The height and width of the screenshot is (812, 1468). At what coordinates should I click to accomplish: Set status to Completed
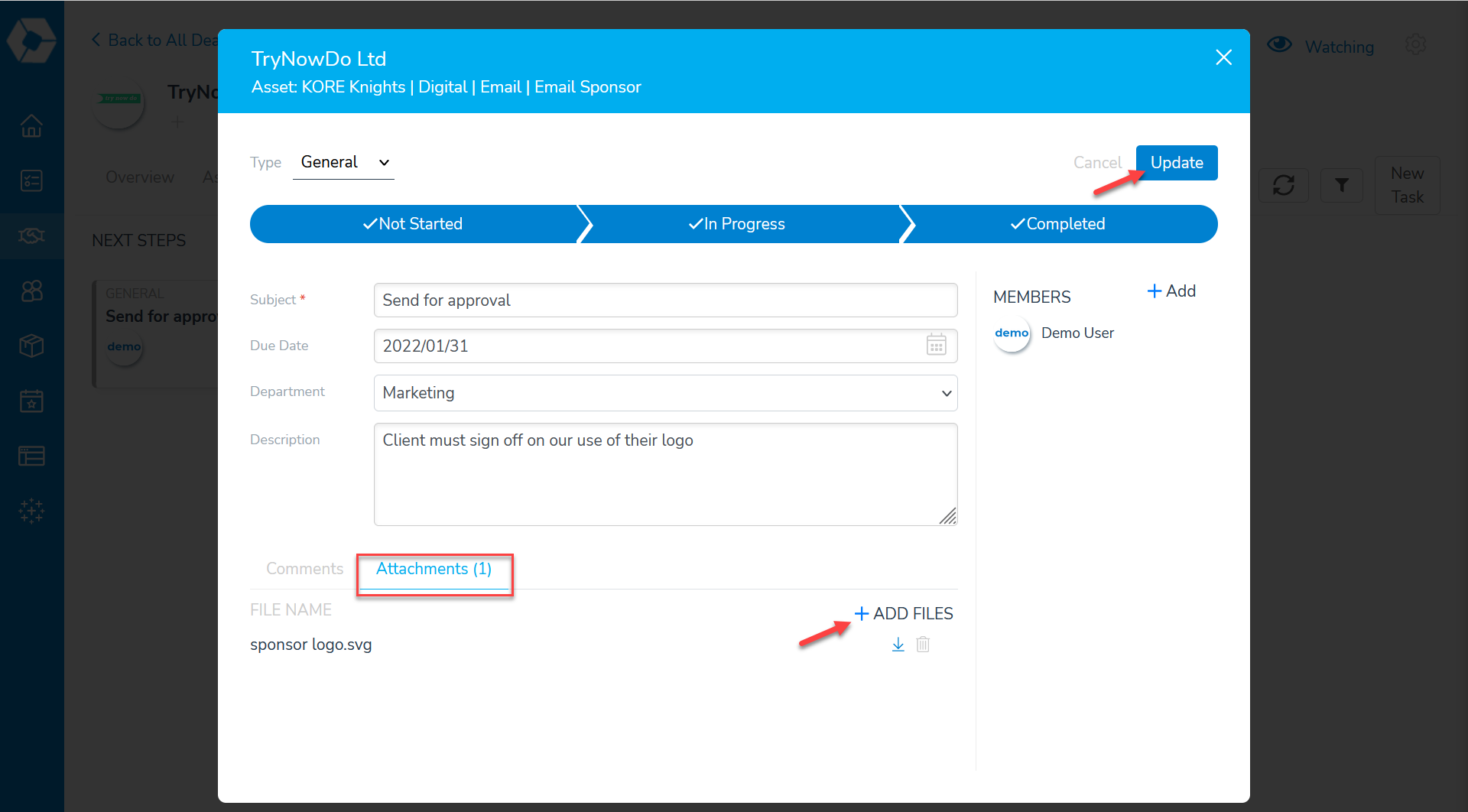1058,224
